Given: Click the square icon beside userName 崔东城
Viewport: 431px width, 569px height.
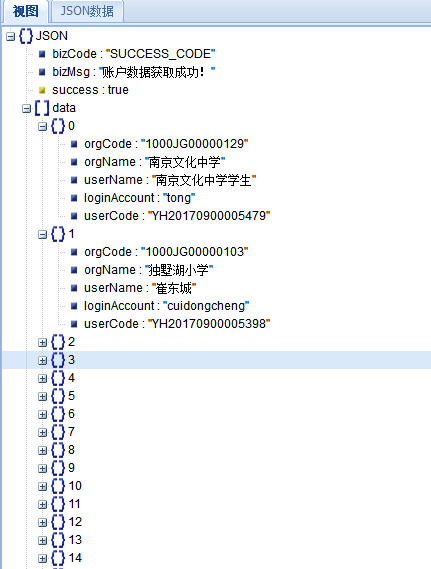Looking at the screenshot, I should (x=74, y=288).
